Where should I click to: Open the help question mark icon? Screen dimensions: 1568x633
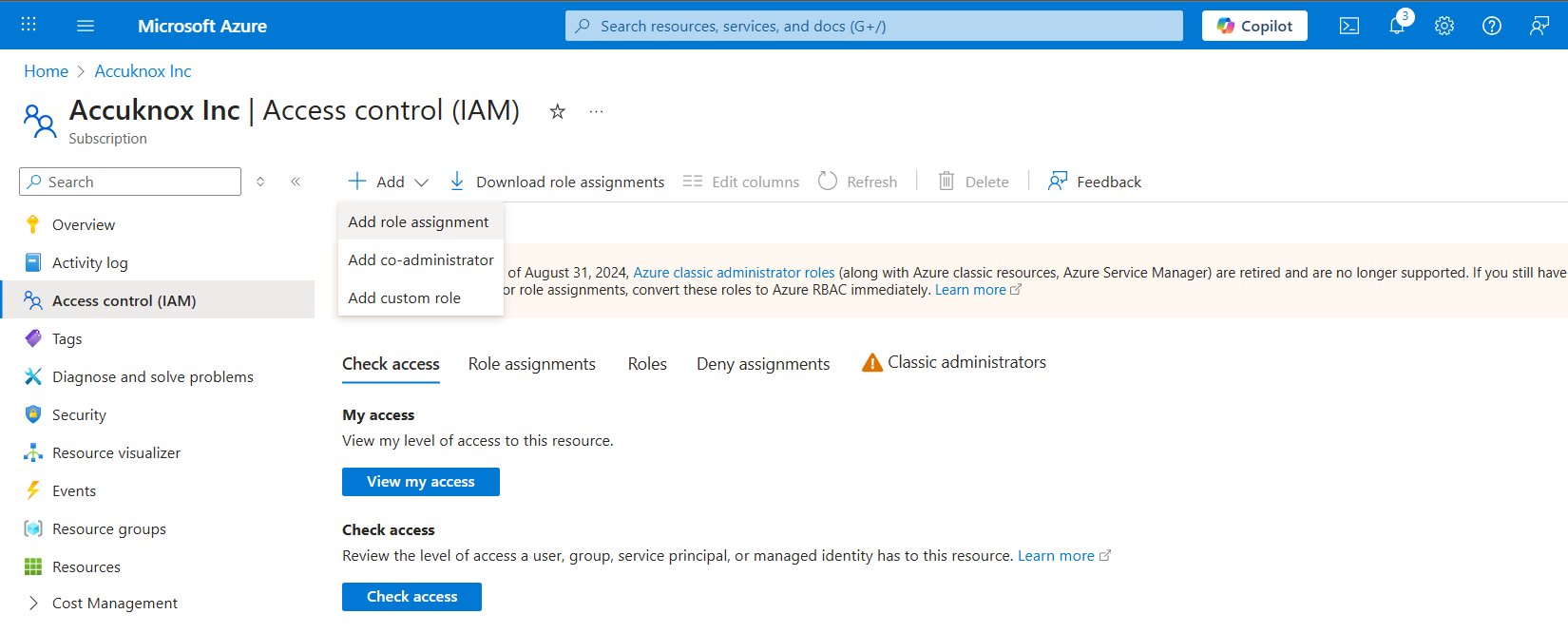tap(1492, 26)
